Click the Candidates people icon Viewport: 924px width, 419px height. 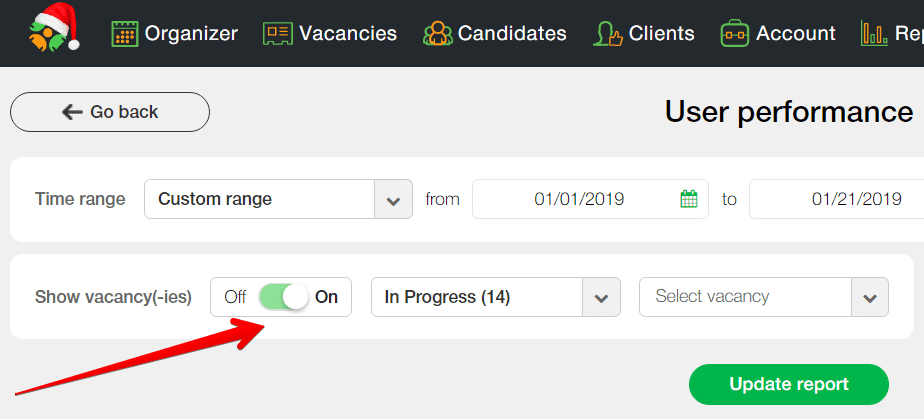[438, 34]
